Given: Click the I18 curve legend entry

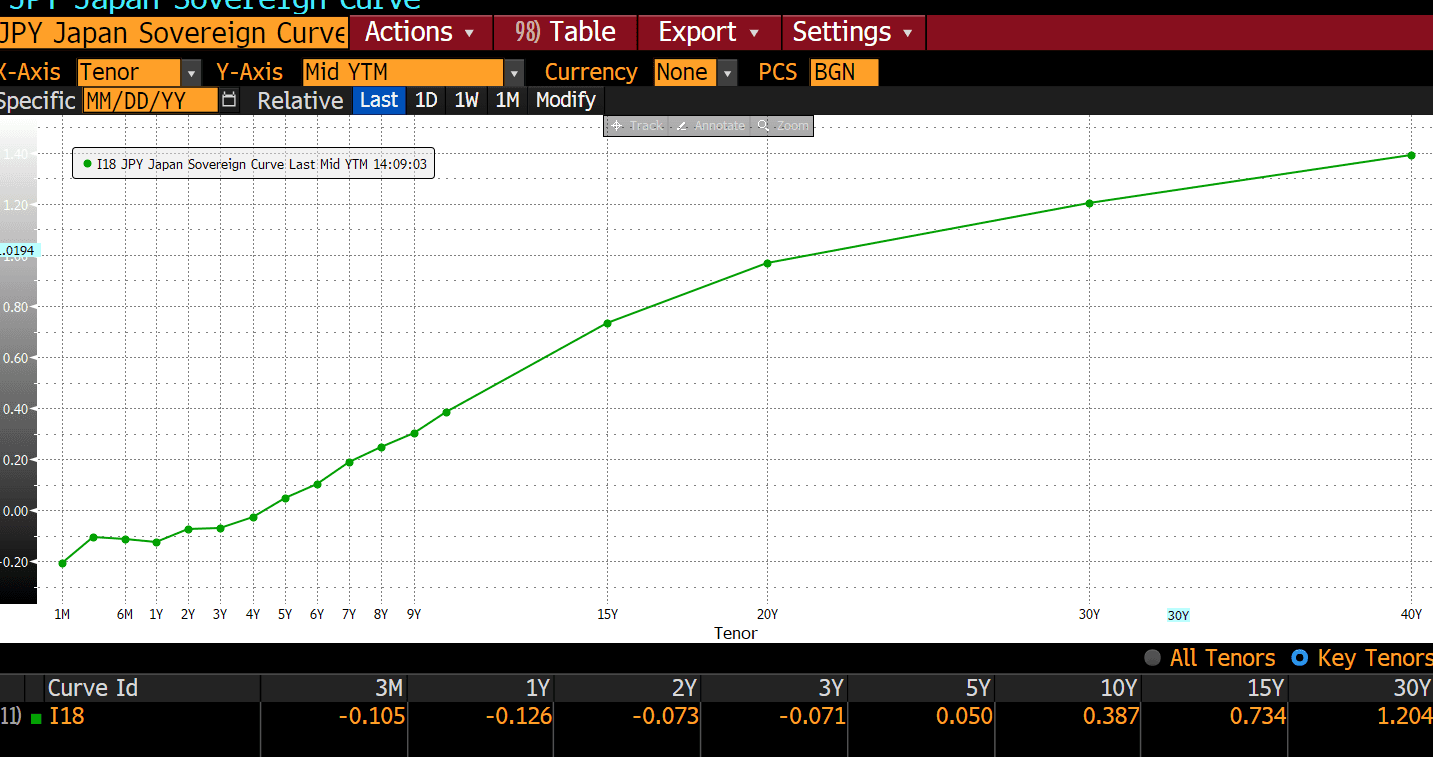Looking at the screenshot, I should point(254,164).
